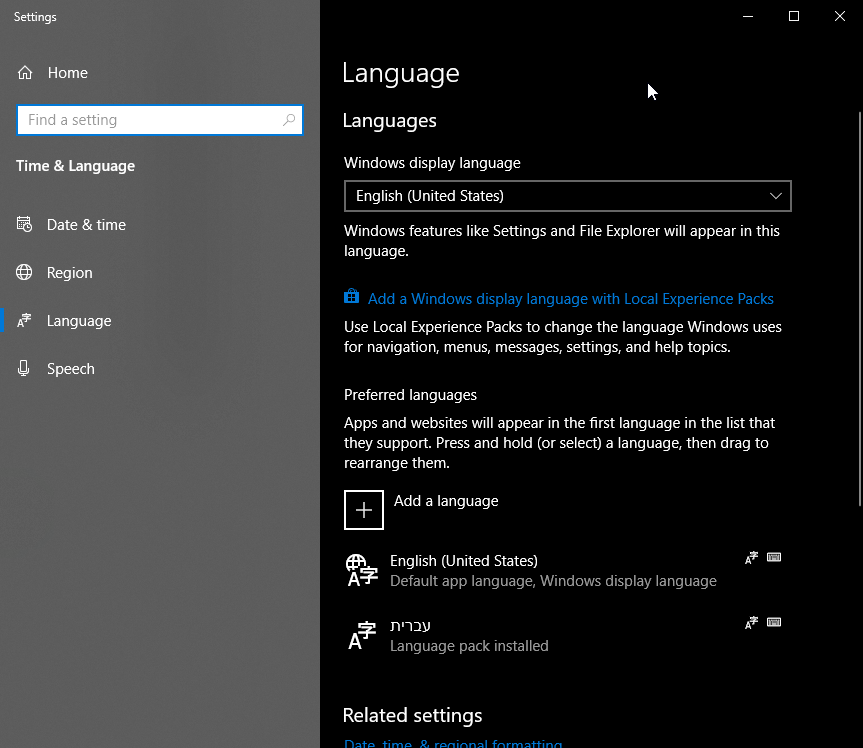Open Date, time, & regional formatting link
The image size is (863, 748).
tap(453, 743)
